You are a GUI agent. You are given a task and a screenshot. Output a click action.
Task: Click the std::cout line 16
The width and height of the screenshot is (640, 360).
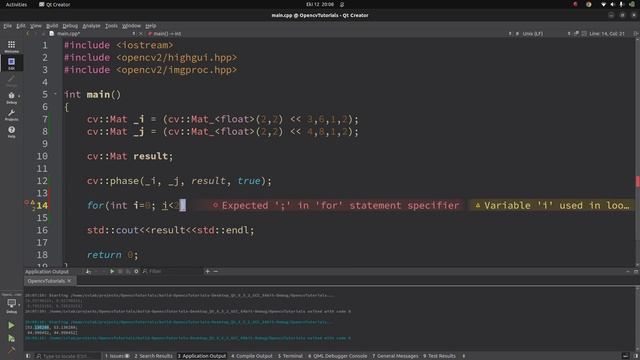[170, 230]
